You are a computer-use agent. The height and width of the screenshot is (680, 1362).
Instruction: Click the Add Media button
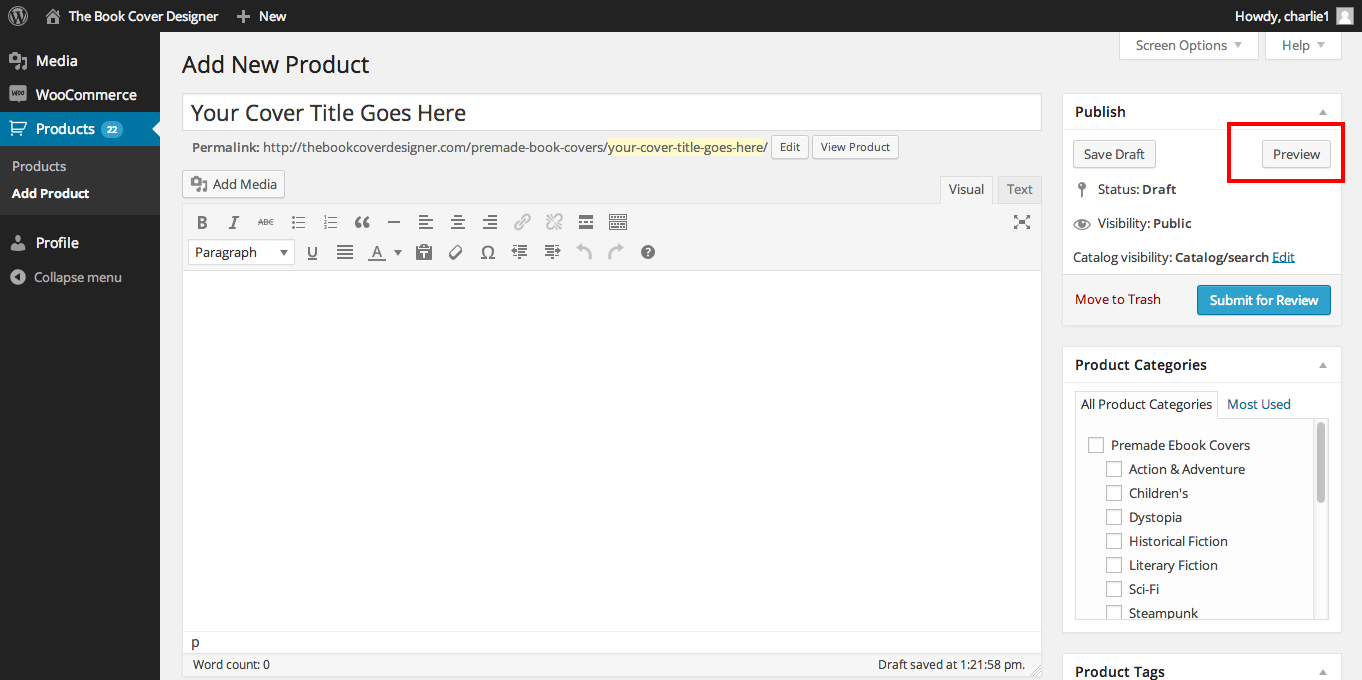tap(234, 184)
